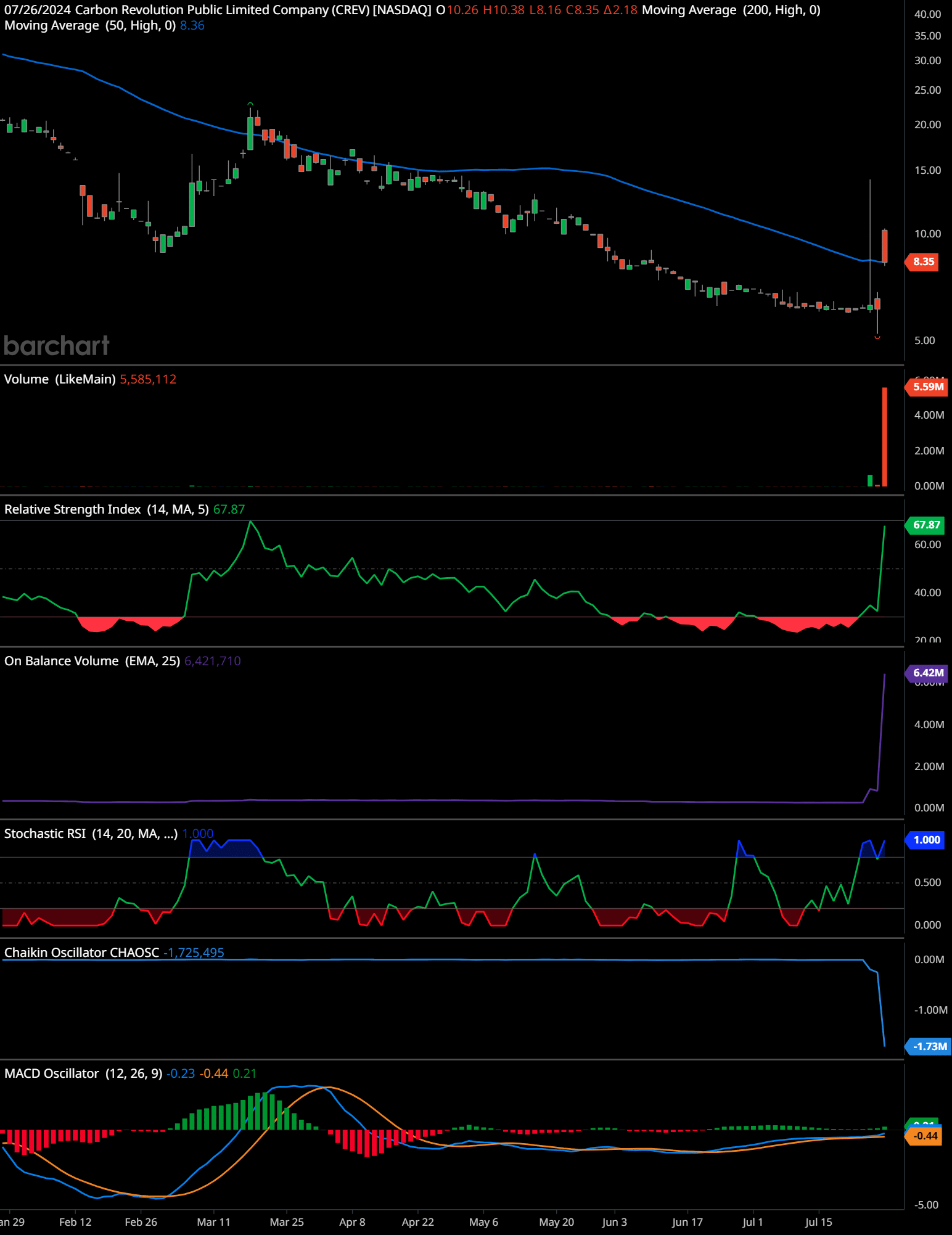Click the Feb 26 date label
Image resolution: width=952 pixels, height=1235 pixels.
coord(141,1222)
